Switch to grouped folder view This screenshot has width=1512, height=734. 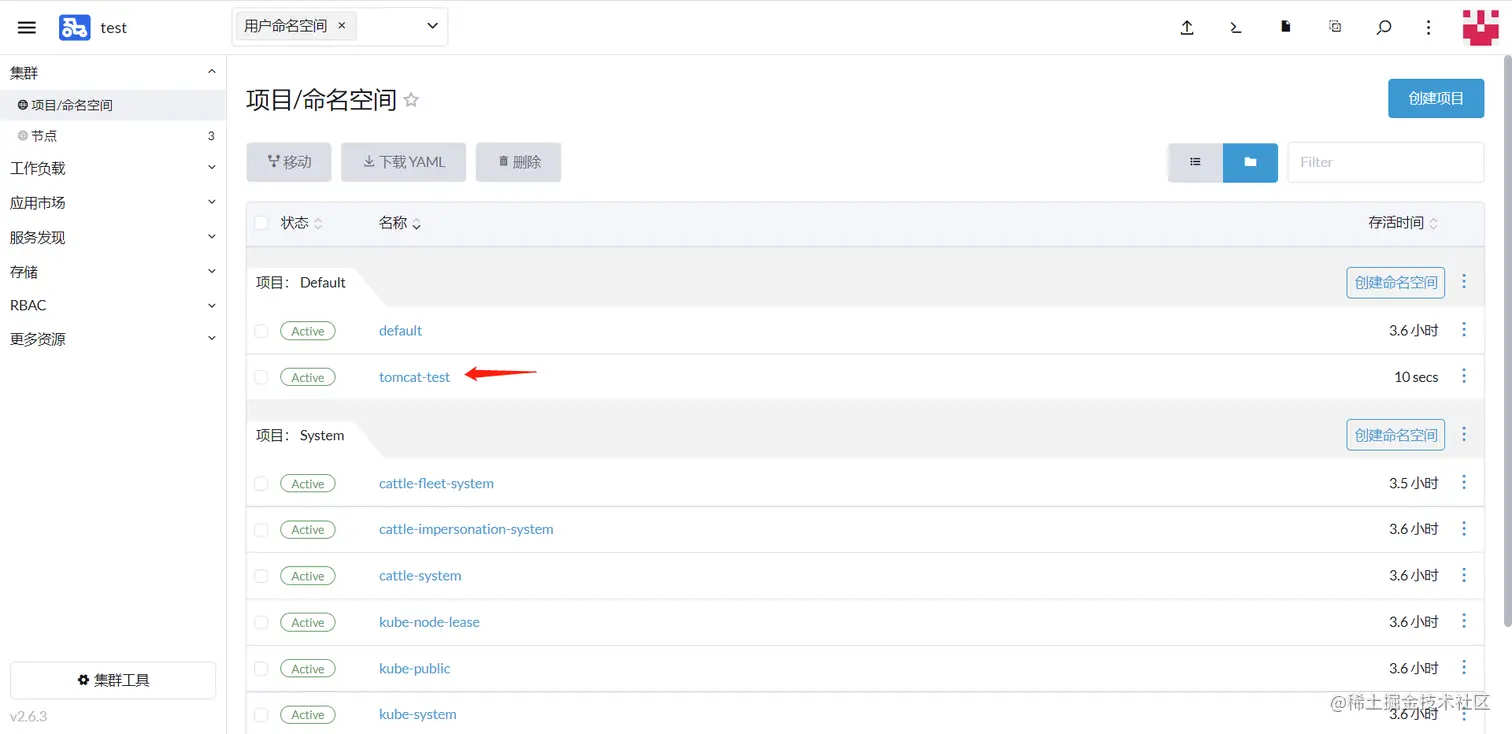[1250, 162]
